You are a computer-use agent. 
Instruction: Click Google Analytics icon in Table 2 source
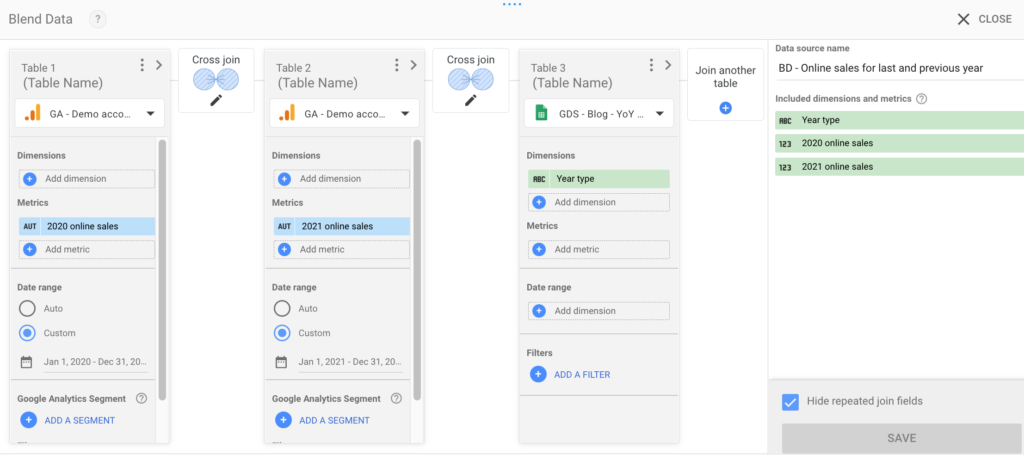[287, 114]
